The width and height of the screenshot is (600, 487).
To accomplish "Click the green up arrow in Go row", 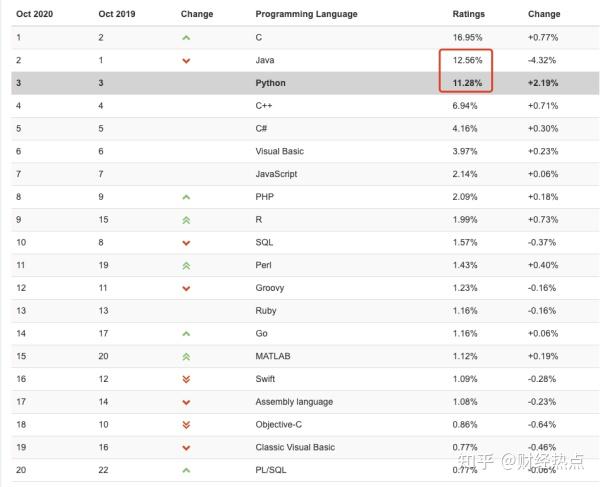I will click(x=186, y=334).
